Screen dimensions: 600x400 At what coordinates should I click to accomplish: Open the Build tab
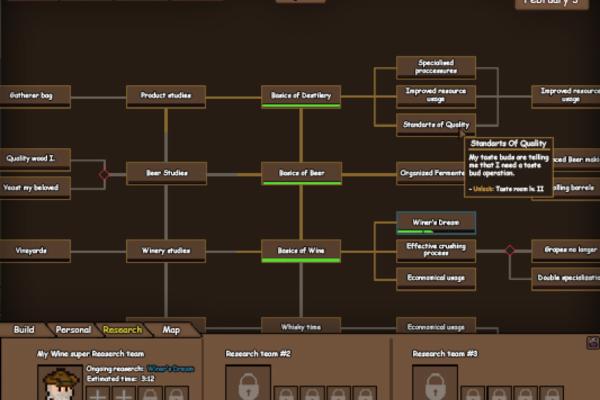pos(24,330)
